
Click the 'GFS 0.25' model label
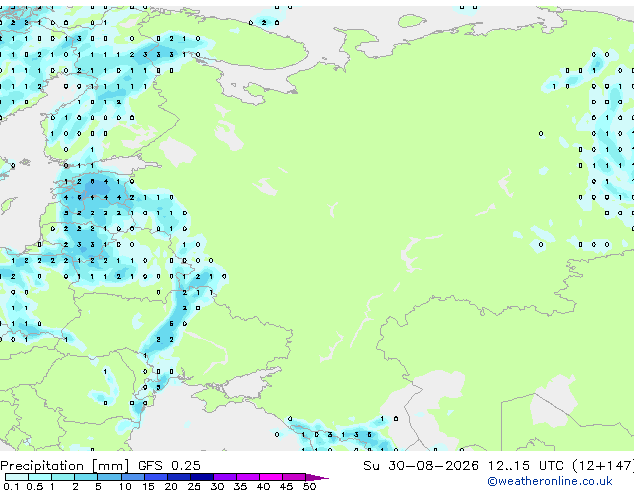coord(169,466)
